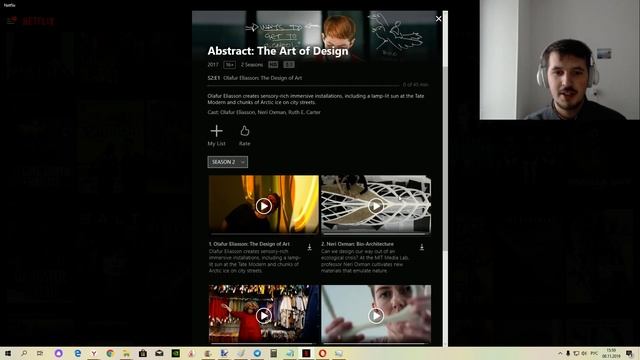
Task: Open Yandex Browser from taskbar
Action: 94,353
